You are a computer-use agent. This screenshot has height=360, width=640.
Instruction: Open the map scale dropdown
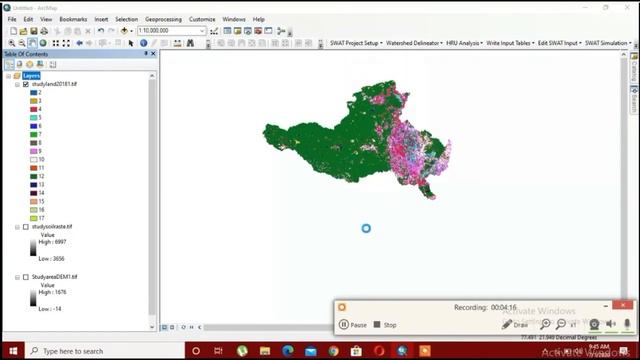(x=202, y=31)
